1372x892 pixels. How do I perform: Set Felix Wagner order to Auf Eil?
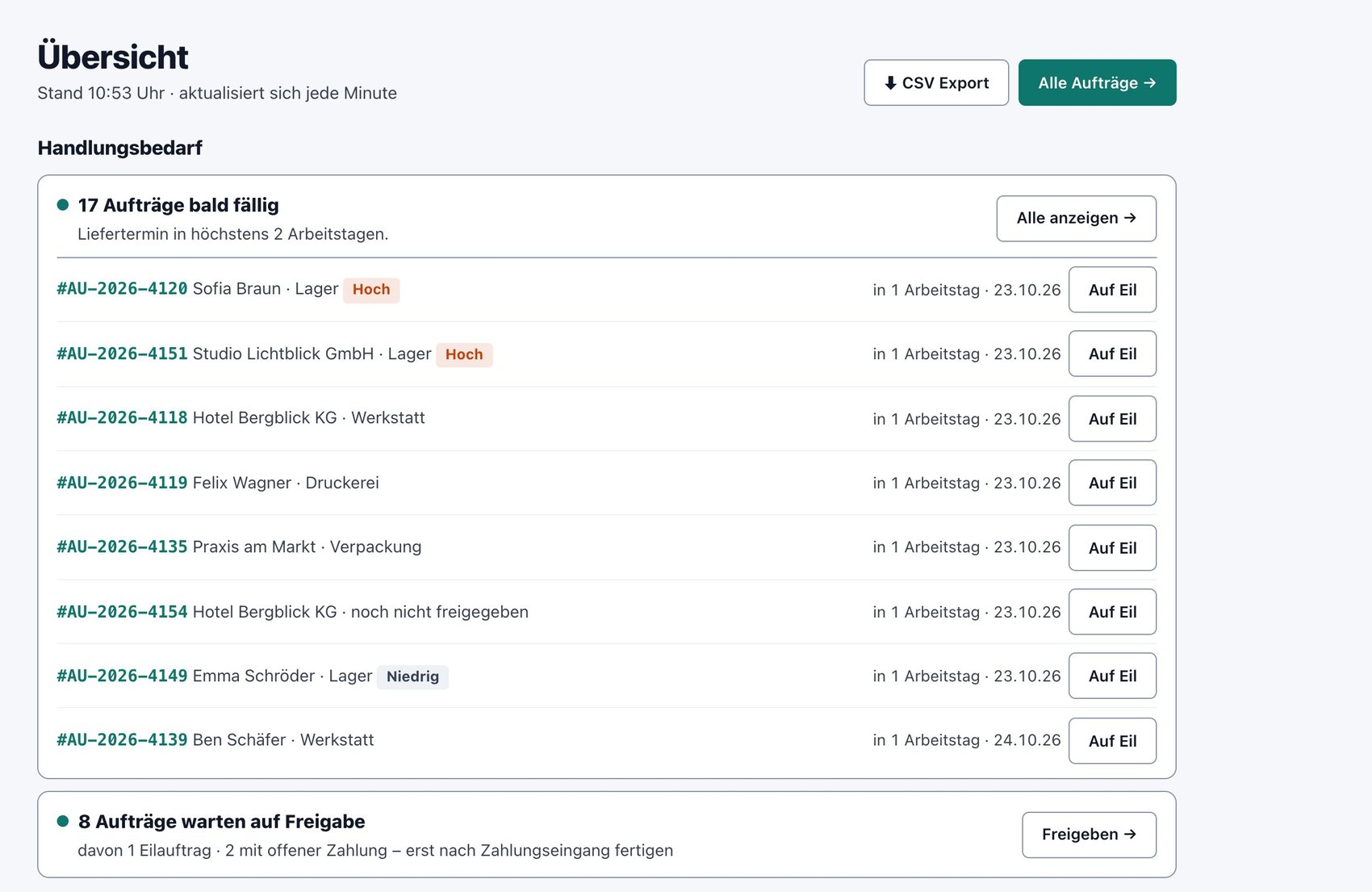click(1112, 483)
